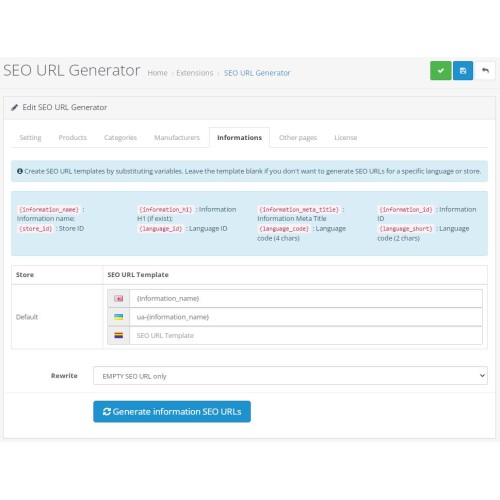Open the Rewrite dropdown
500x500 pixels.
[x=290, y=376]
